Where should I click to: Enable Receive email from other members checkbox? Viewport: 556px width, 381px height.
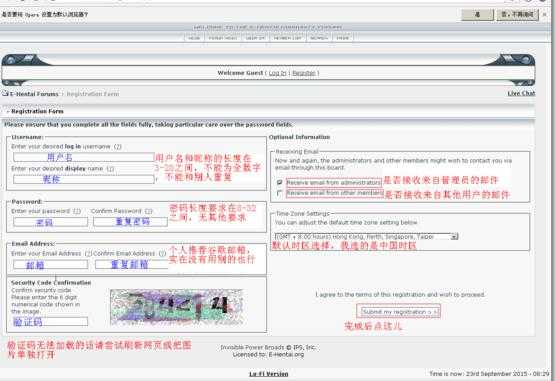[279, 193]
